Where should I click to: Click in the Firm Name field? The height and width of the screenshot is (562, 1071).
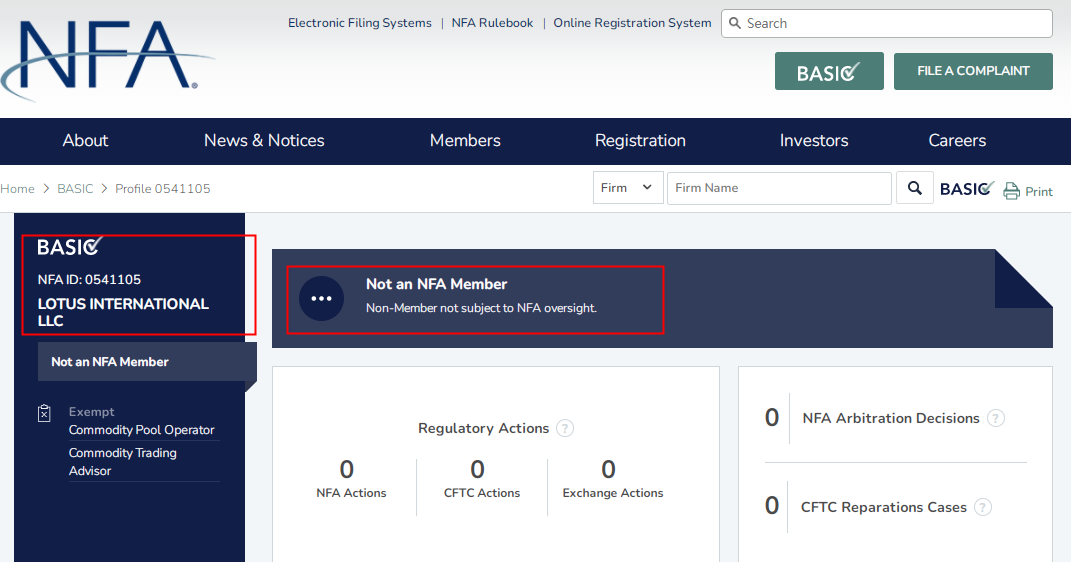point(779,188)
